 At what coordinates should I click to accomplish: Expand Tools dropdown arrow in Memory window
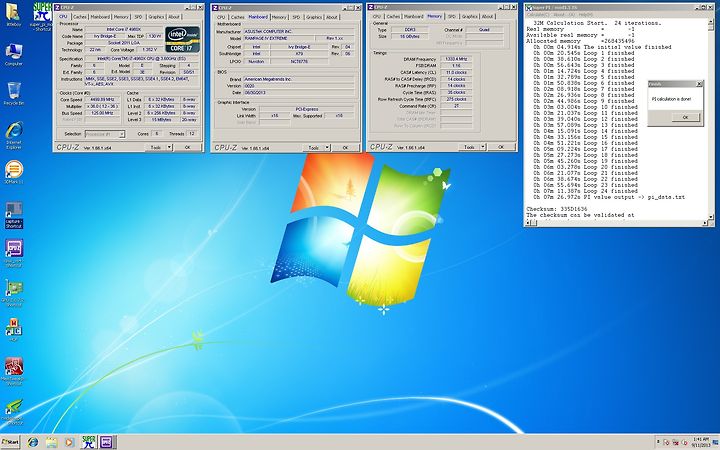(x=483, y=147)
